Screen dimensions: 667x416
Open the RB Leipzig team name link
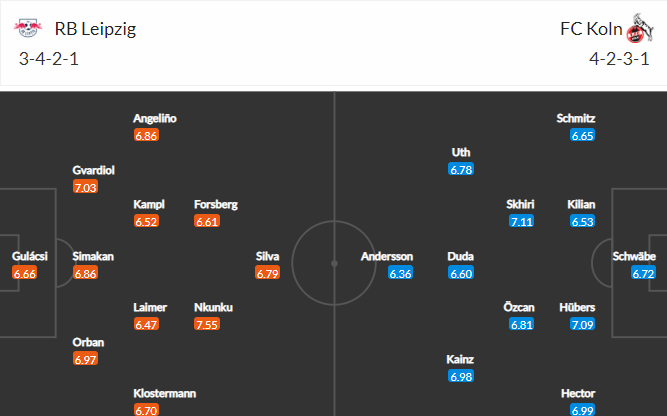pos(95,29)
